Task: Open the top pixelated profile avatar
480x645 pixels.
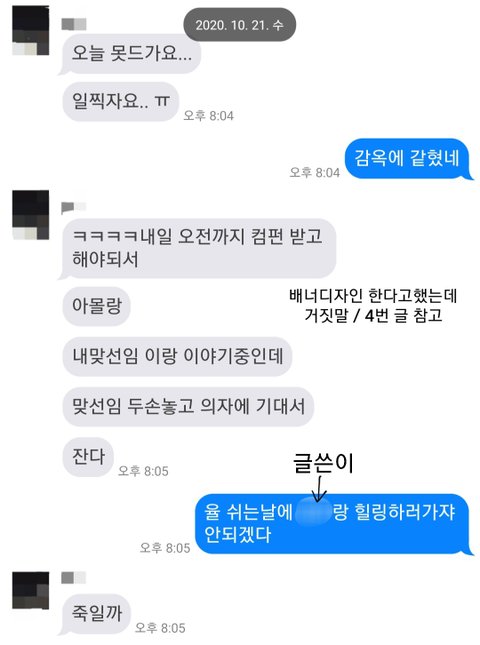Action: click(31, 30)
